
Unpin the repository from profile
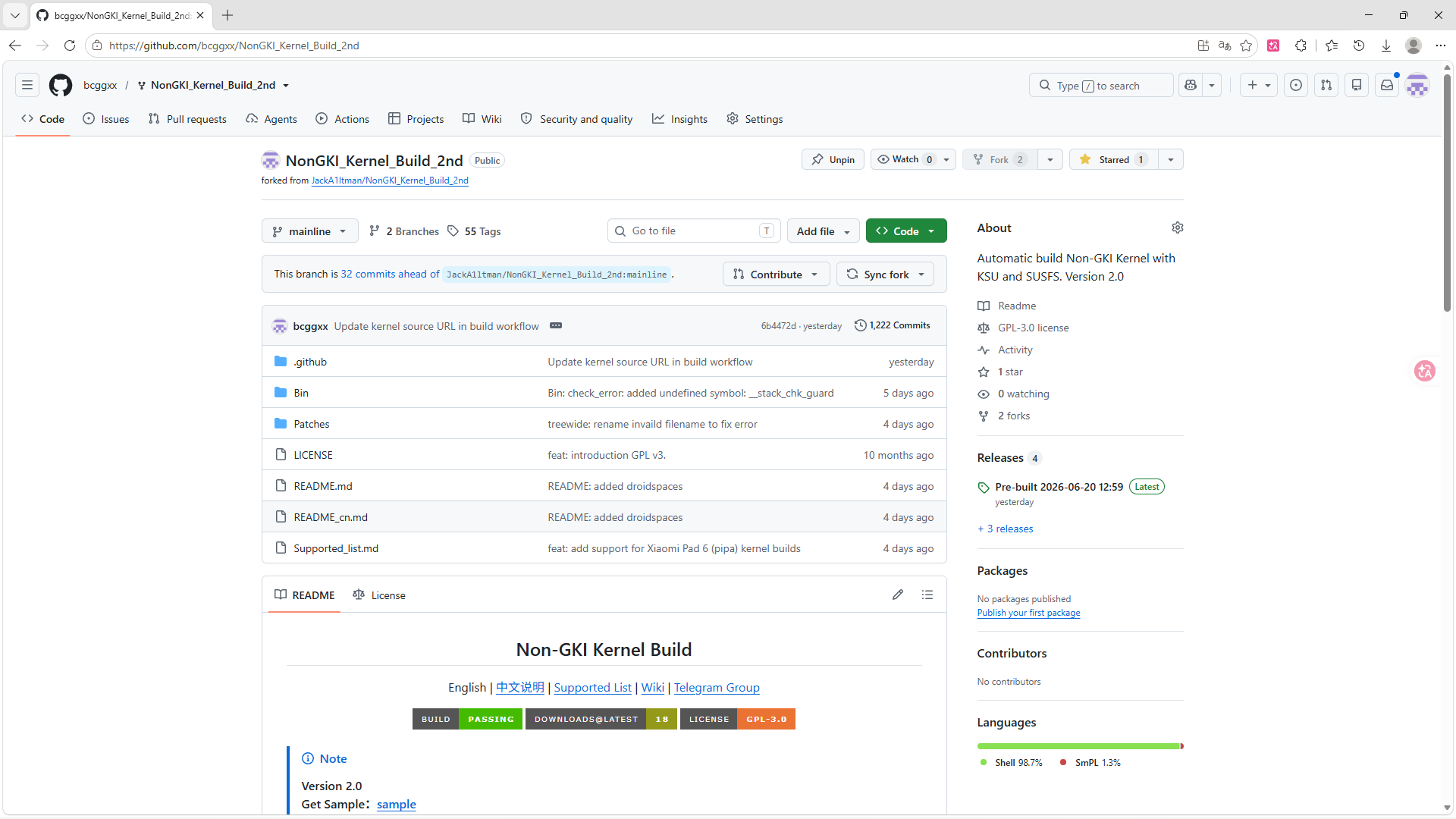point(833,159)
